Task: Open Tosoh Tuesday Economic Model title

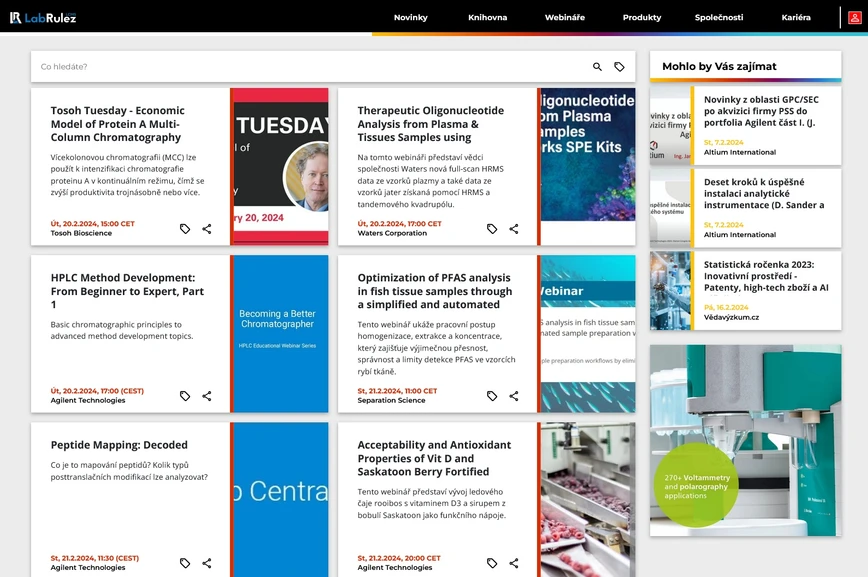Action: [x=118, y=124]
